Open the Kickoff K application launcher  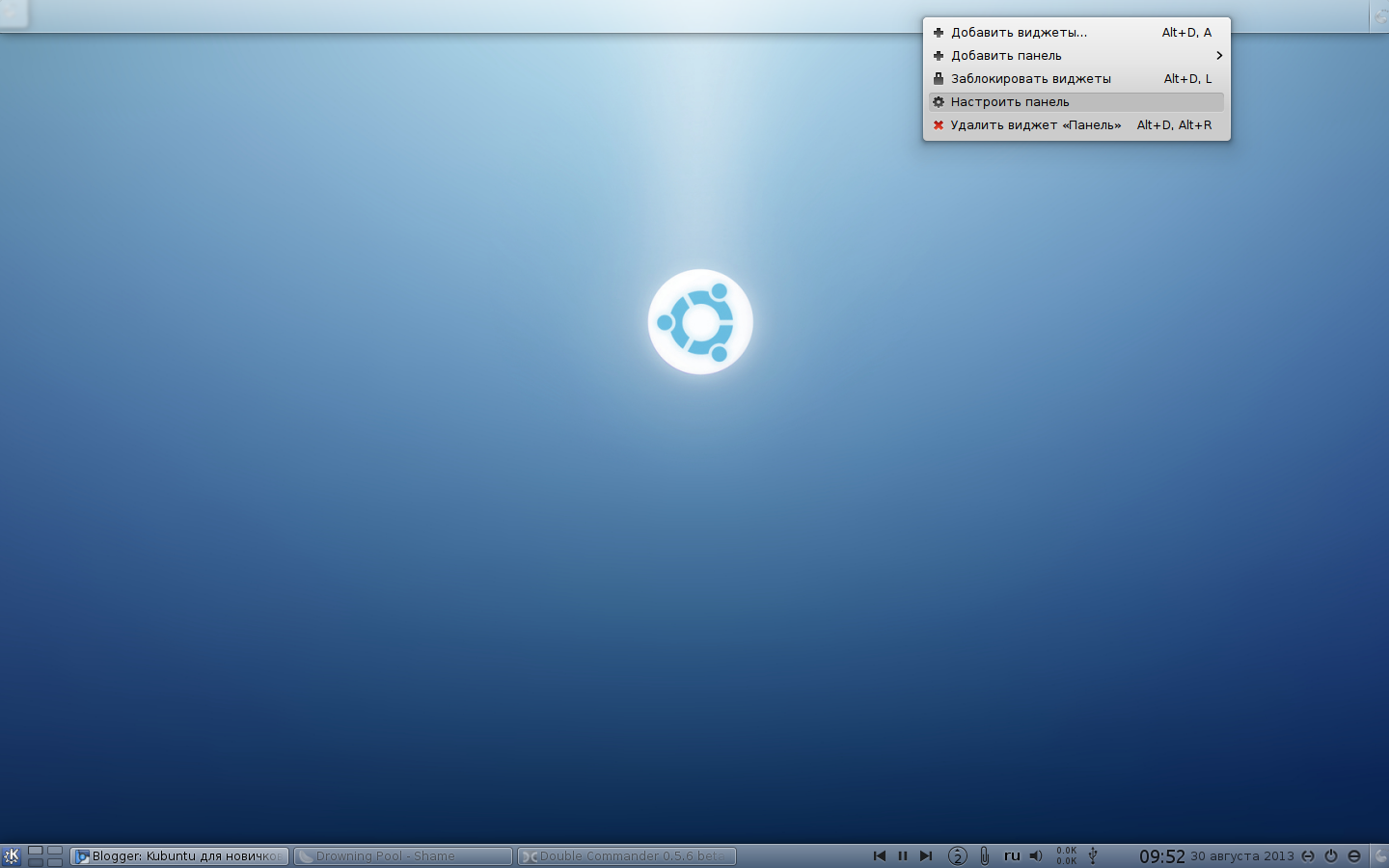12,855
